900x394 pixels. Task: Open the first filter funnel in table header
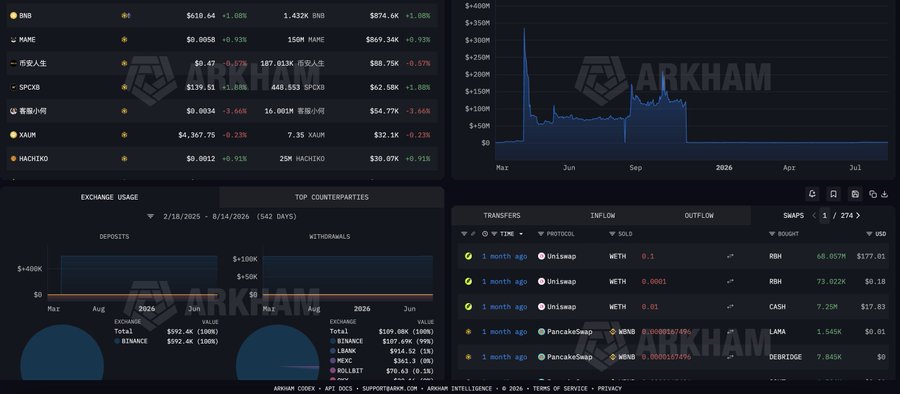pos(464,234)
